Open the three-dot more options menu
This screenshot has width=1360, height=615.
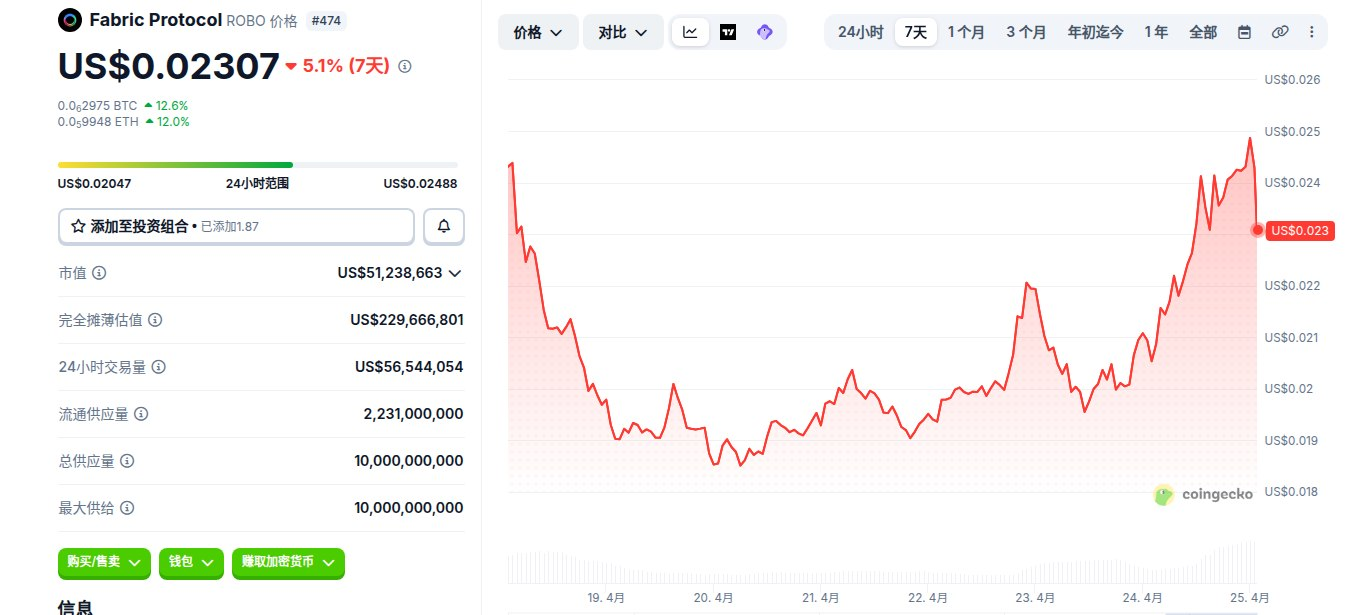coord(1312,32)
